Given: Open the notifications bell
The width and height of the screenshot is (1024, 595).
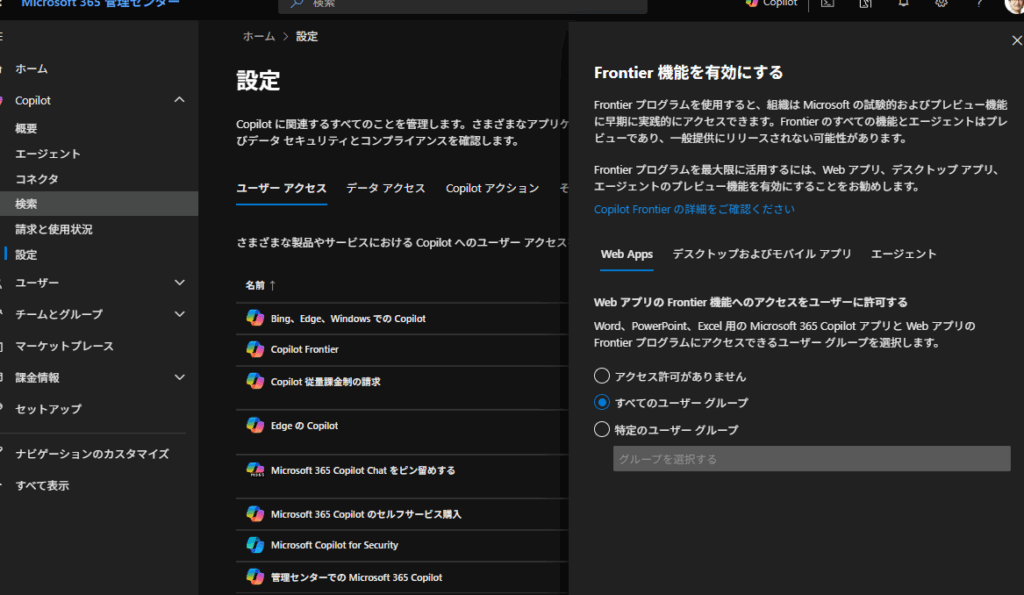Looking at the screenshot, I should [902, 5].
